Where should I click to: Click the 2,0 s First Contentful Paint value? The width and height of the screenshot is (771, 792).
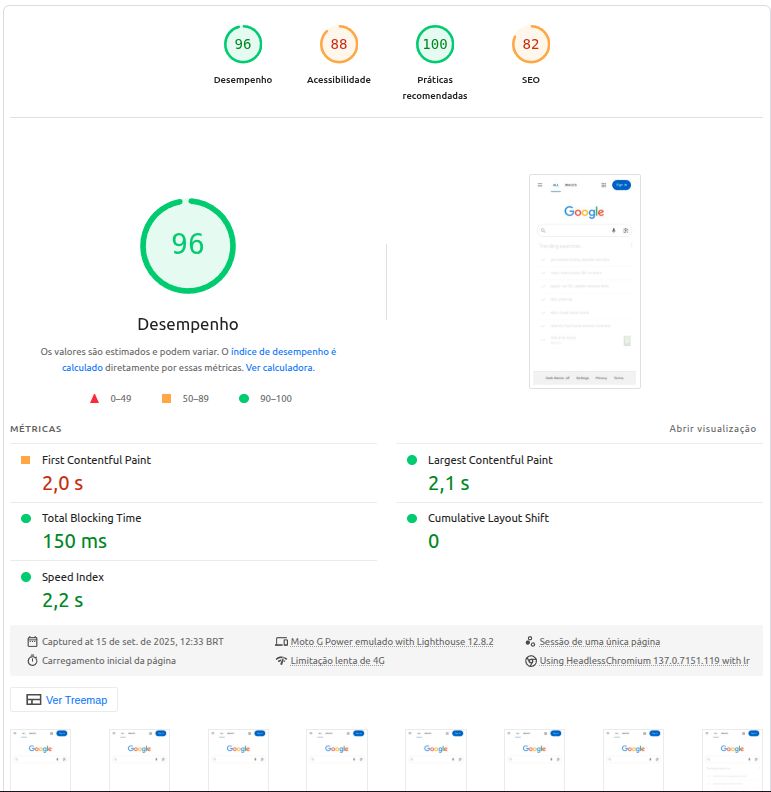(x=63, y=483)
